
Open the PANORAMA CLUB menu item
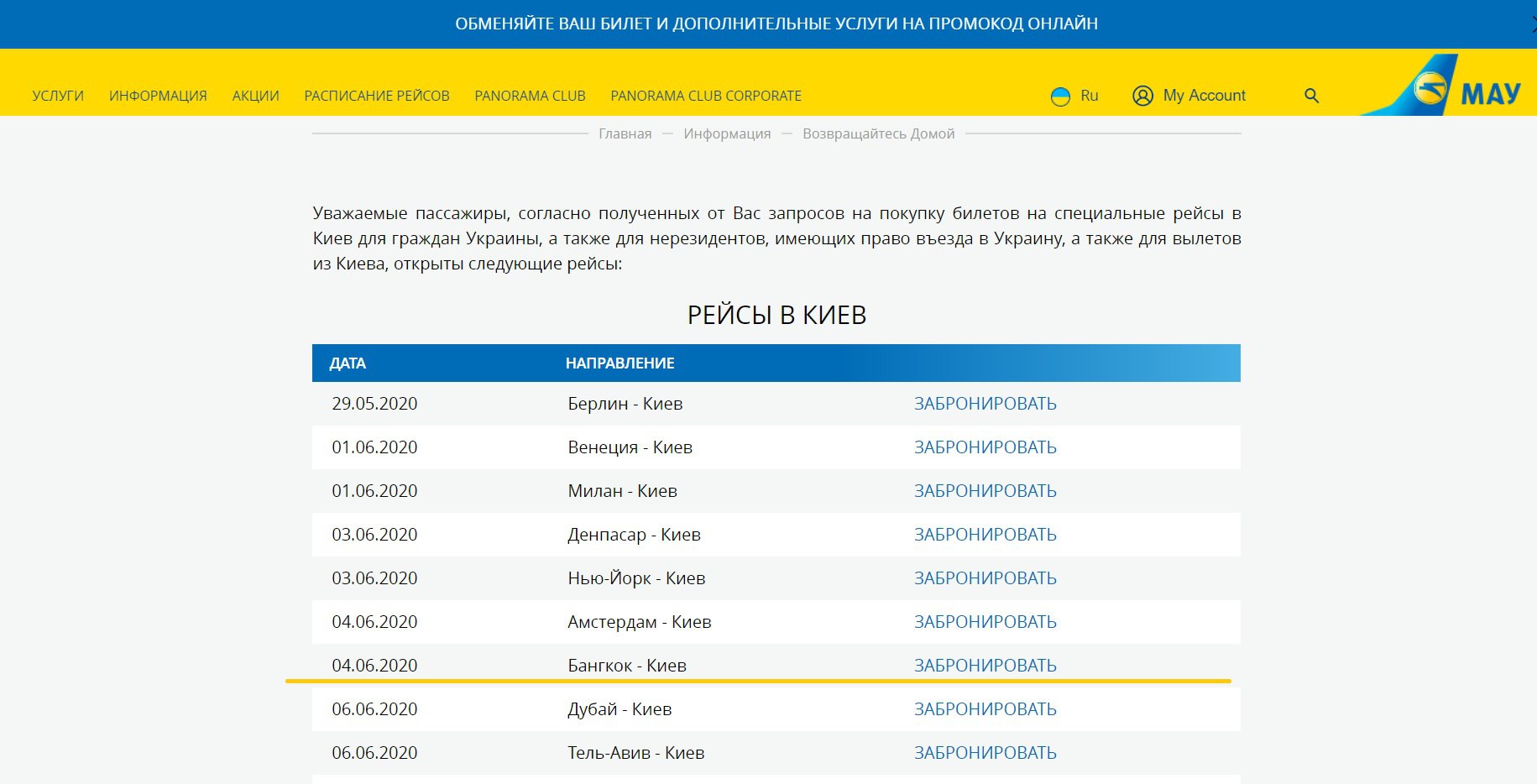pyautogui.click(x=530, y=96)
